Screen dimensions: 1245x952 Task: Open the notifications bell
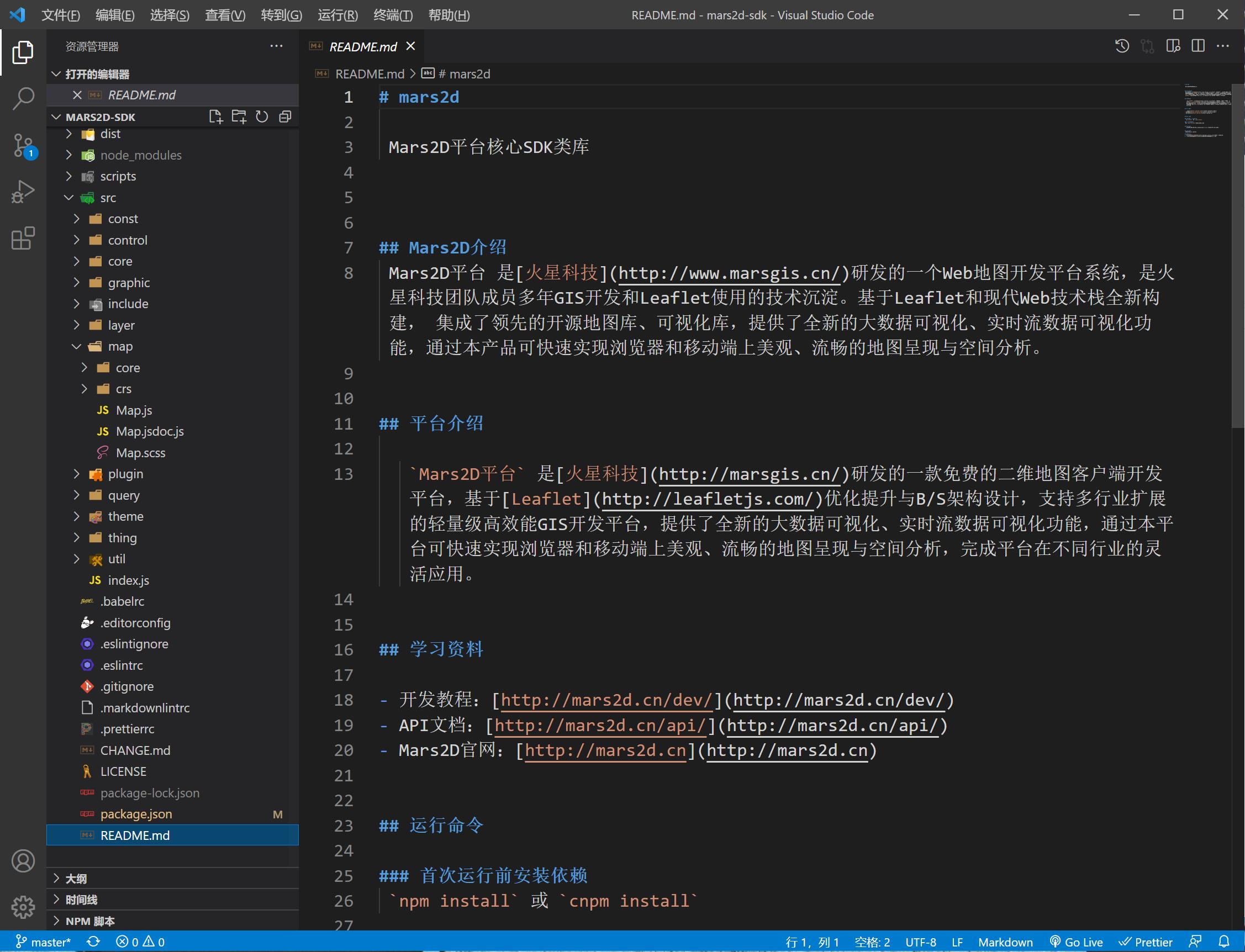click(x=1224, y=942)
